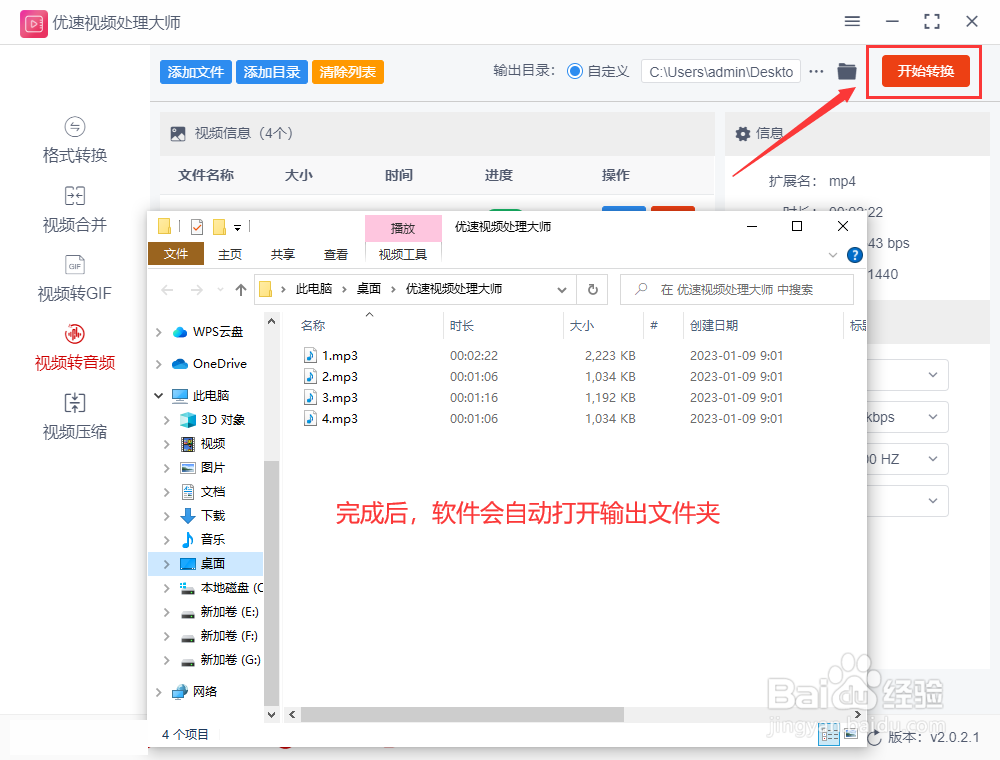Open quick access toolbar customize dropdown
This screenshot has height=760, width=1000.
237,228
